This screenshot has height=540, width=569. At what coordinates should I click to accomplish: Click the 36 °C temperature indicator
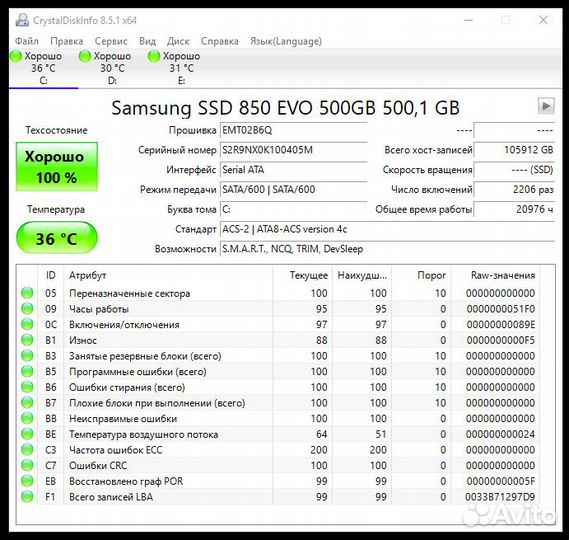(x=57, y=238)
